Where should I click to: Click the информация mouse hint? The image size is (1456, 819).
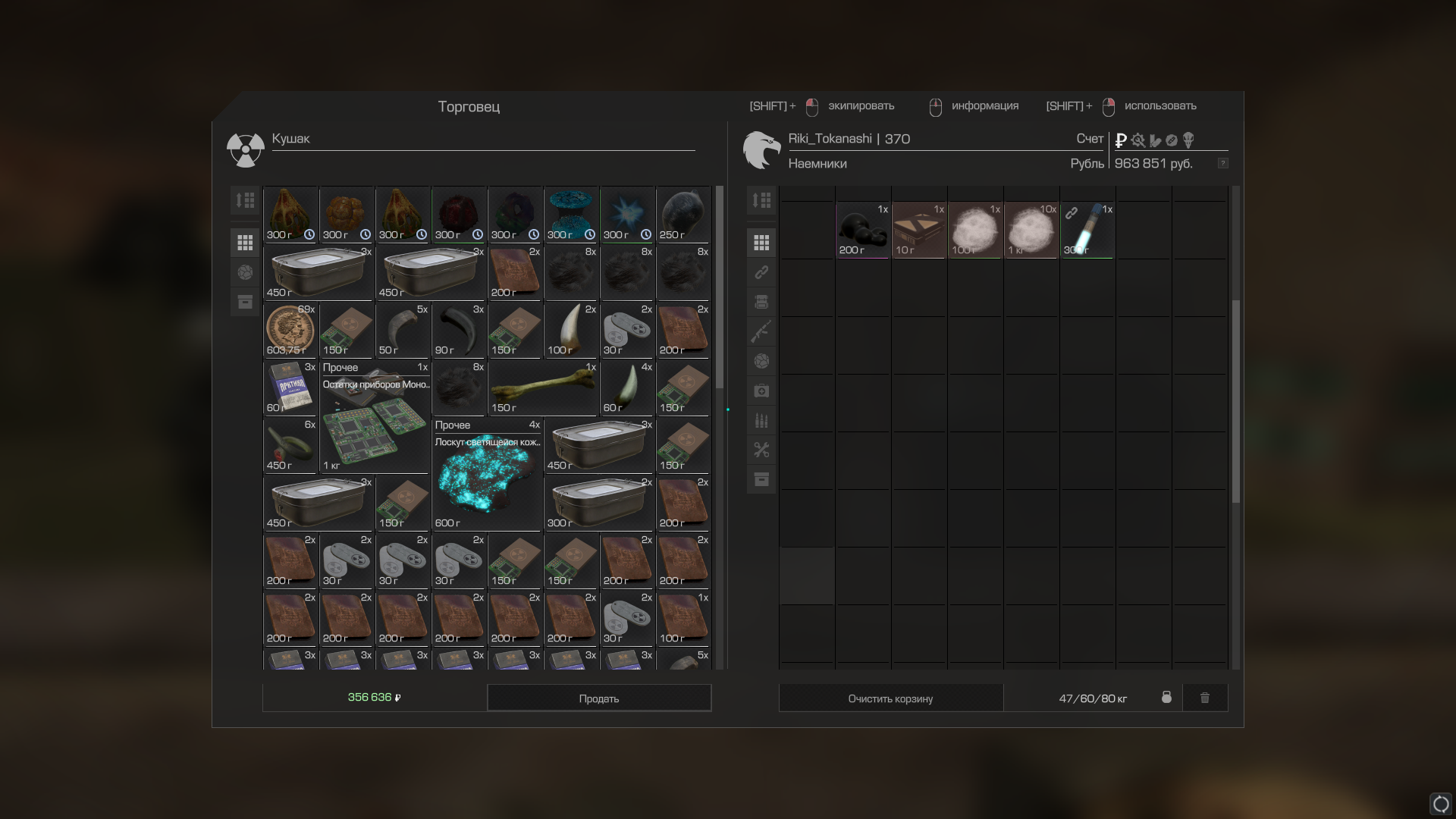(x=985, y=106)
